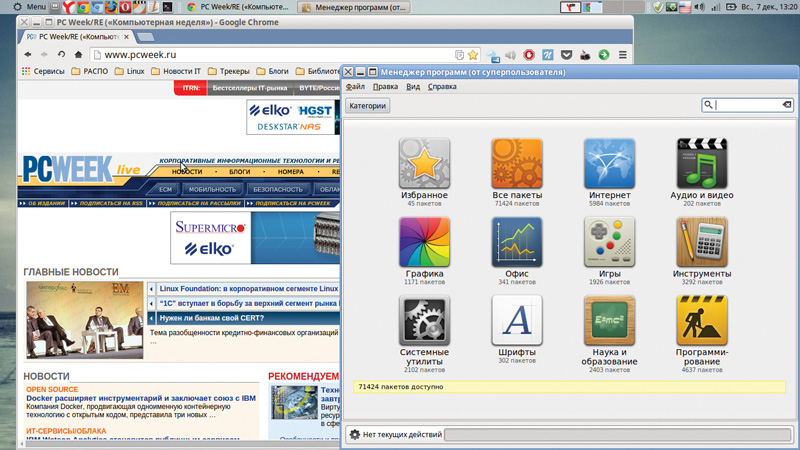The height and width of the screenshot is (450, 800).
Task: Bookmark page with the star icon
Action: [473, 55]
